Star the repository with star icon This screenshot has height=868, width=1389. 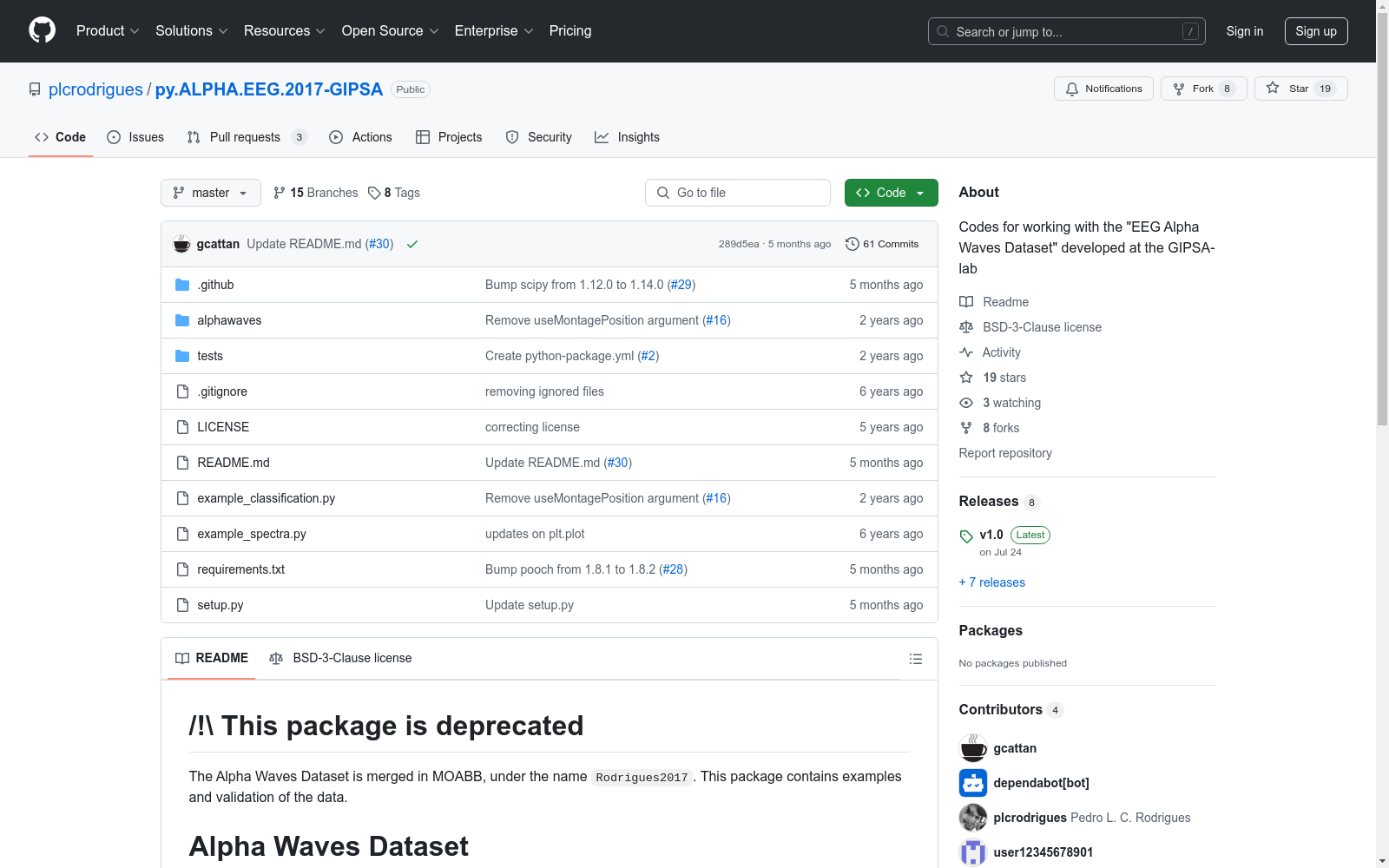tap(1273, 88)
